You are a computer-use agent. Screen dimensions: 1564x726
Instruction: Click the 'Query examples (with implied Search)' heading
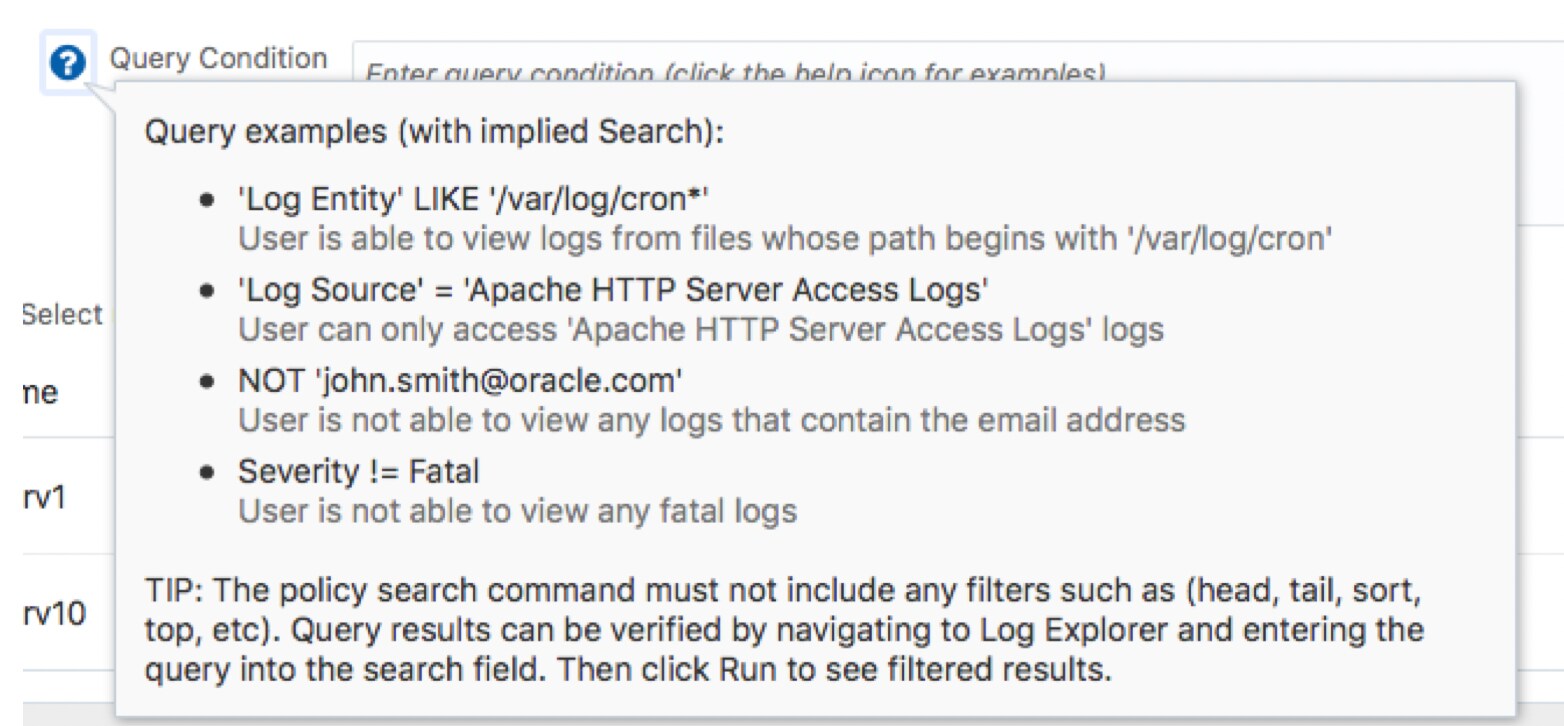coord(434,133)
